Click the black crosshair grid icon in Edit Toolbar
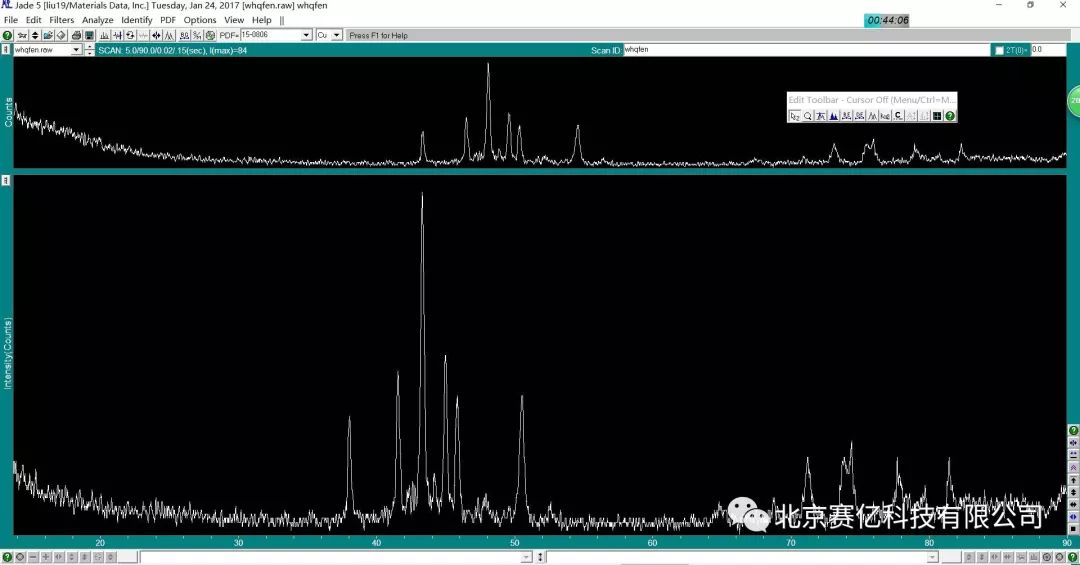Viewport: 1080px width, 565px height. pos(937,116)
